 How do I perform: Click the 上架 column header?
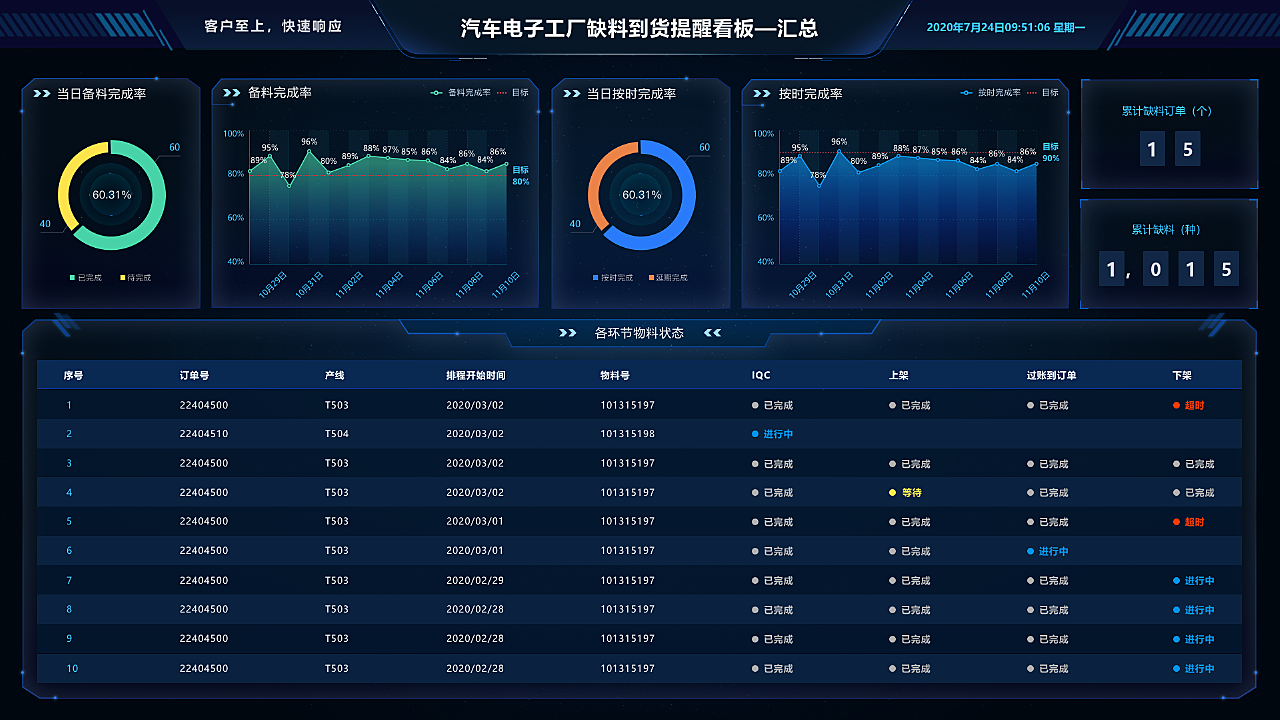point(898,376)
